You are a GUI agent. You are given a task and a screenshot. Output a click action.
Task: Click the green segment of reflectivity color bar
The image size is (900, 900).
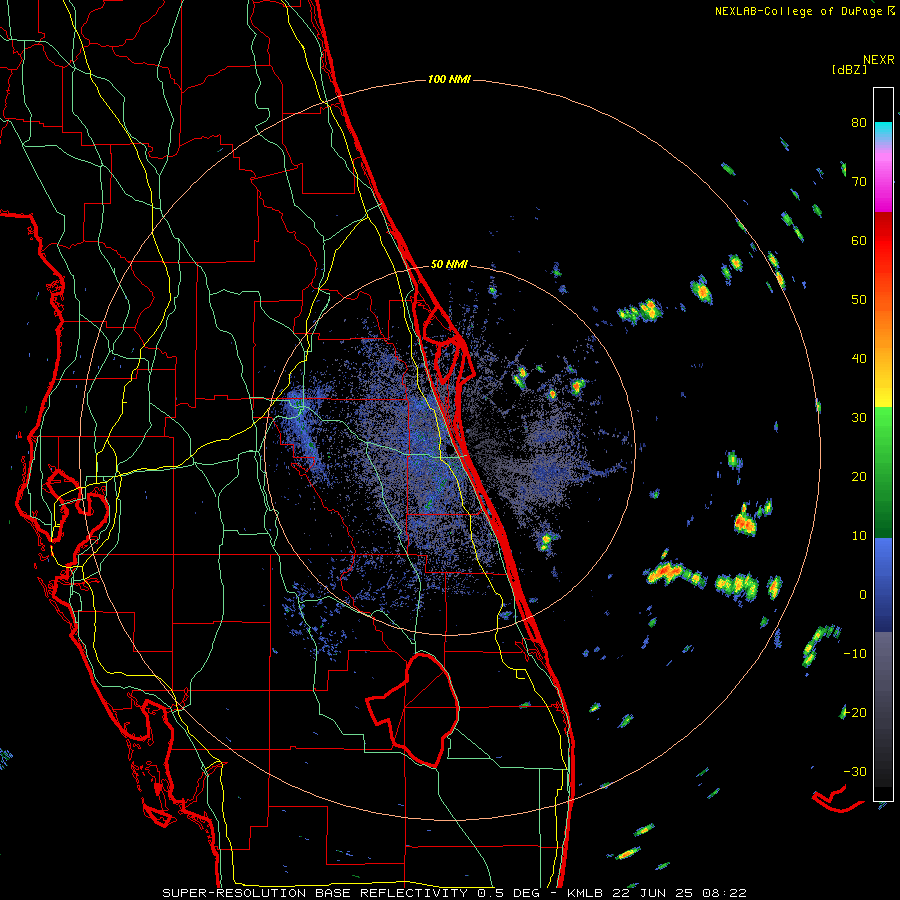[x=883, y=472]
